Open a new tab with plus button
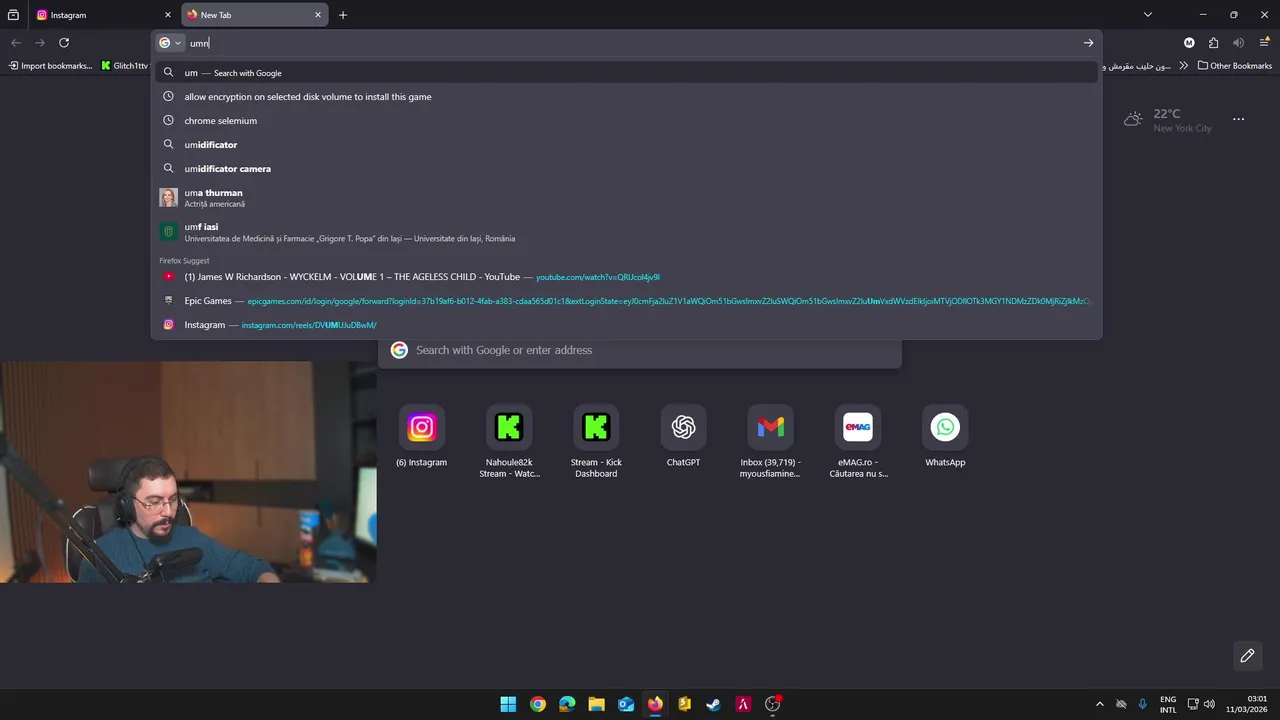The image size is (1280, 720). point(343,15)
